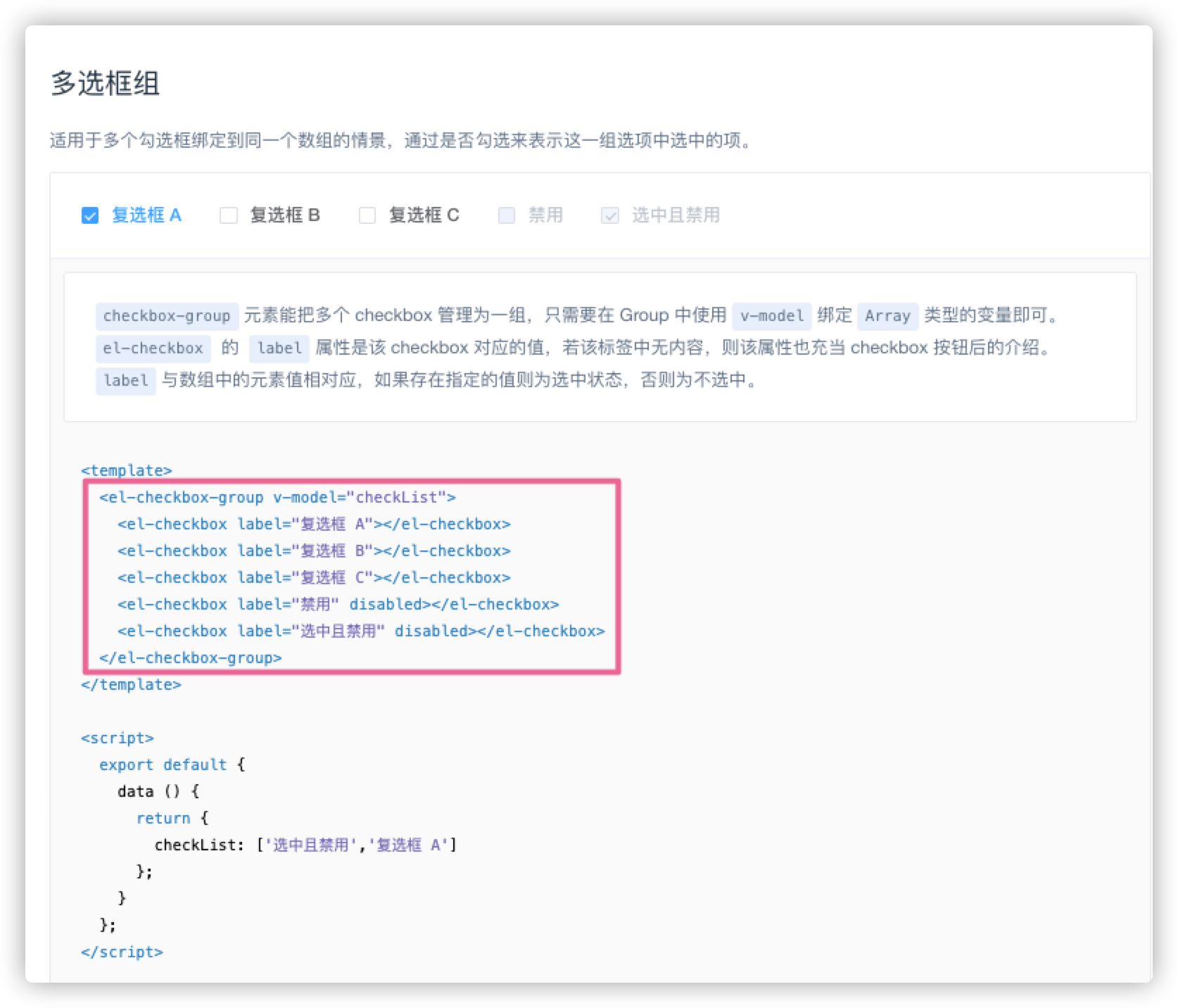Image resolution: width=1178 pixels, height=1008 pixels.
Task: Click the label code tag before 与数组中
Action: pyautogui.click(x=125, y=381)
